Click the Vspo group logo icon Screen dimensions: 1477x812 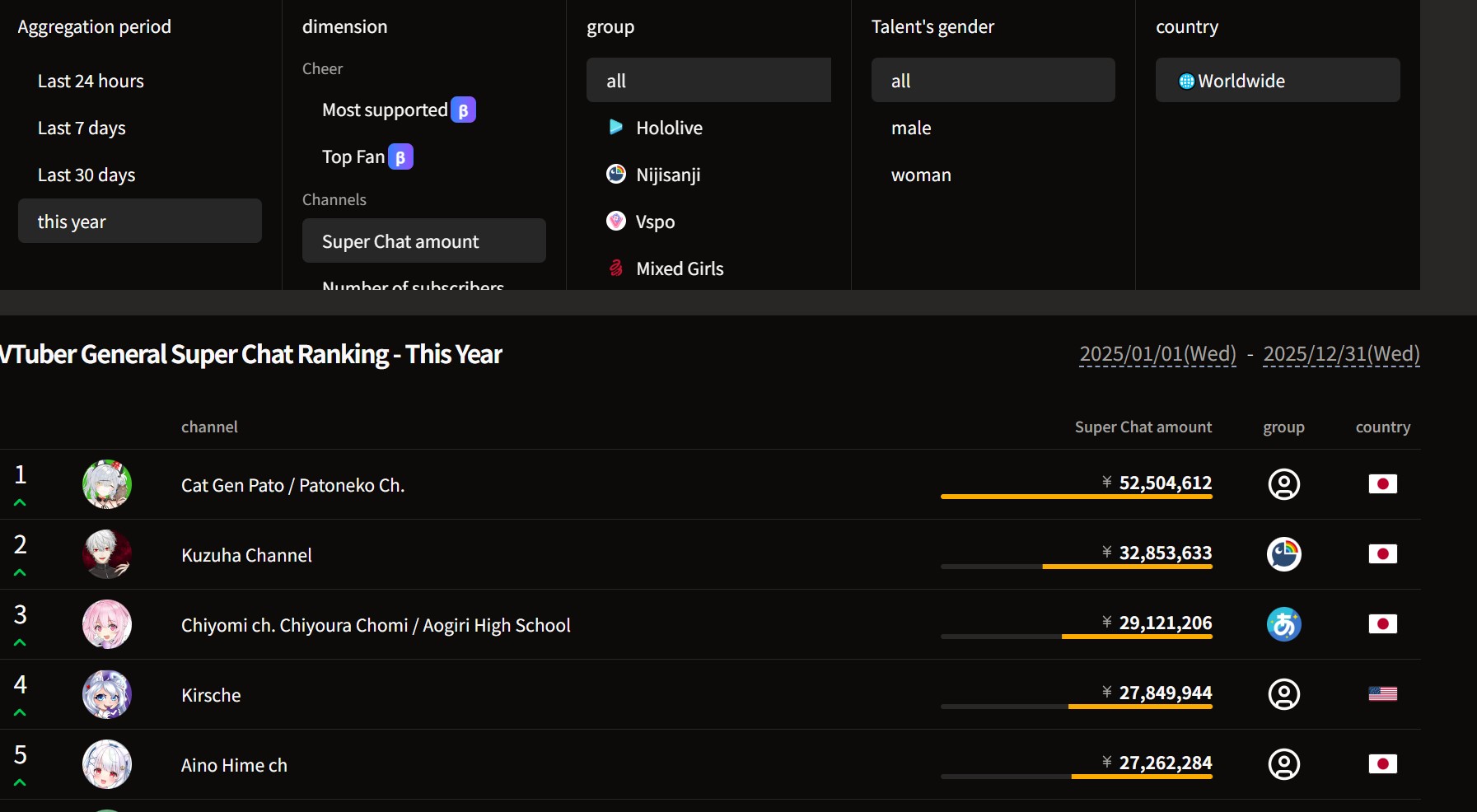coord(615,221)
